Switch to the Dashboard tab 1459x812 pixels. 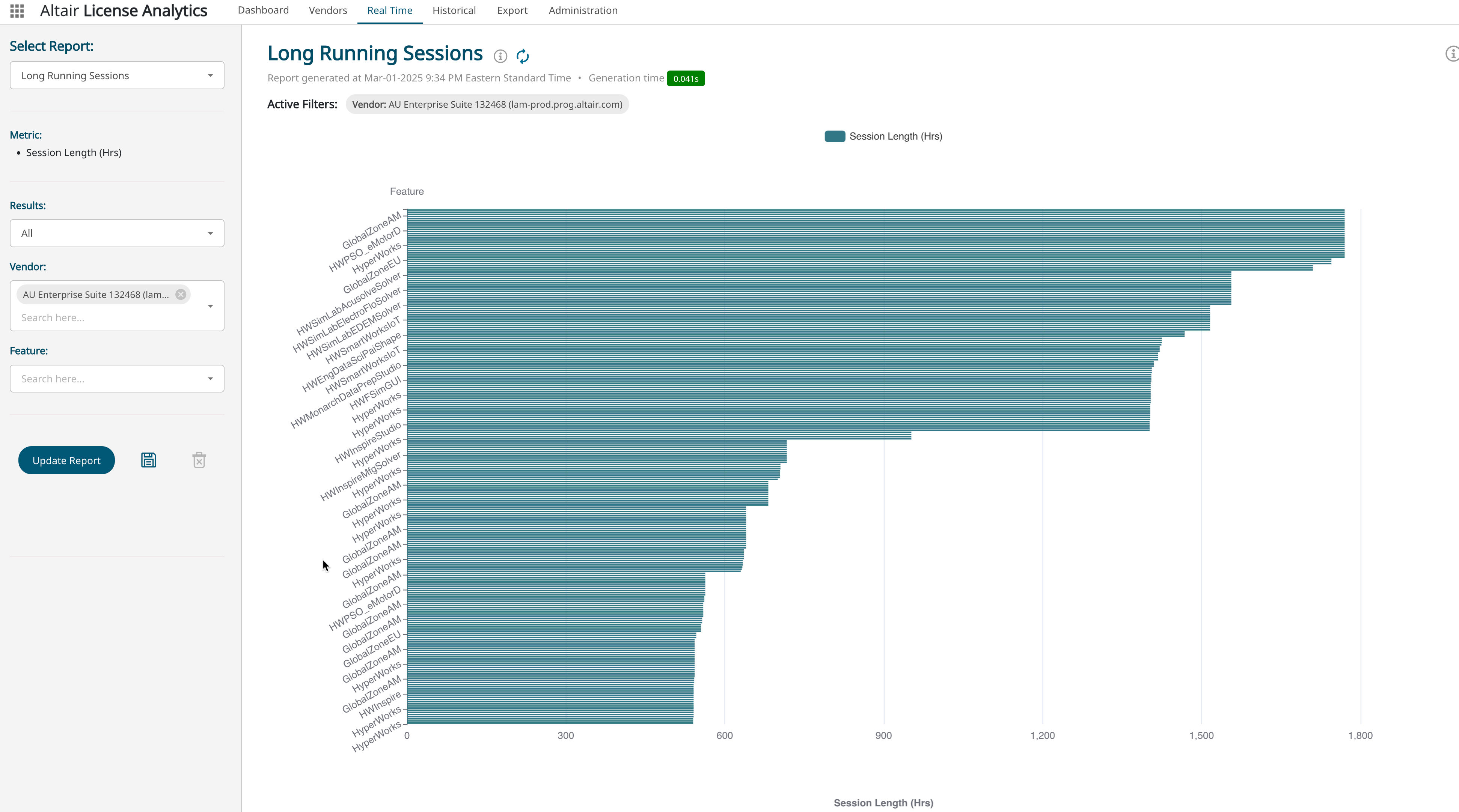[x=263, y=11]
